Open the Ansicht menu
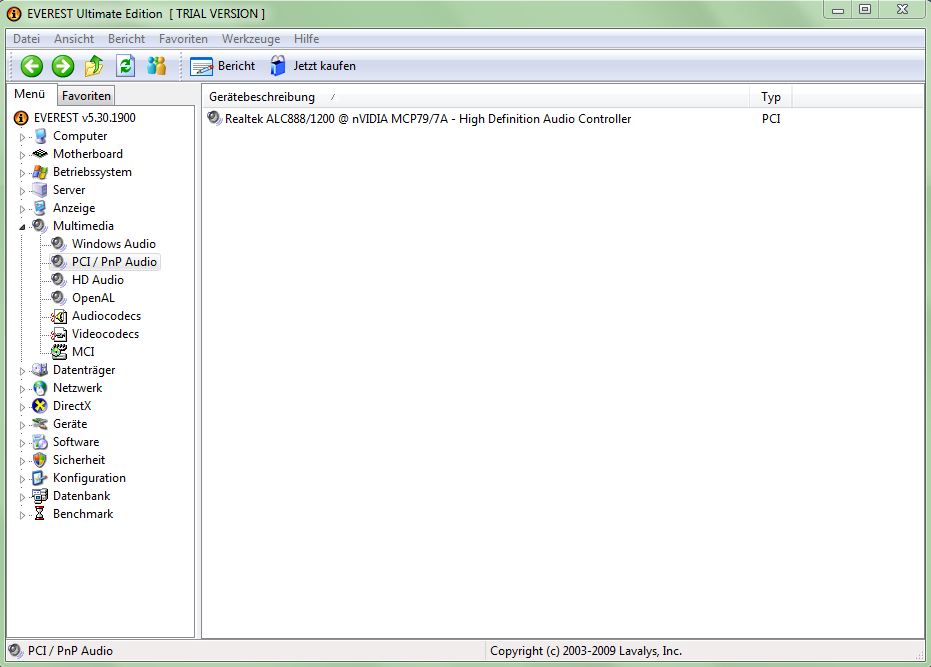Screen dimensions: 931x667 (x=74, y=39)
